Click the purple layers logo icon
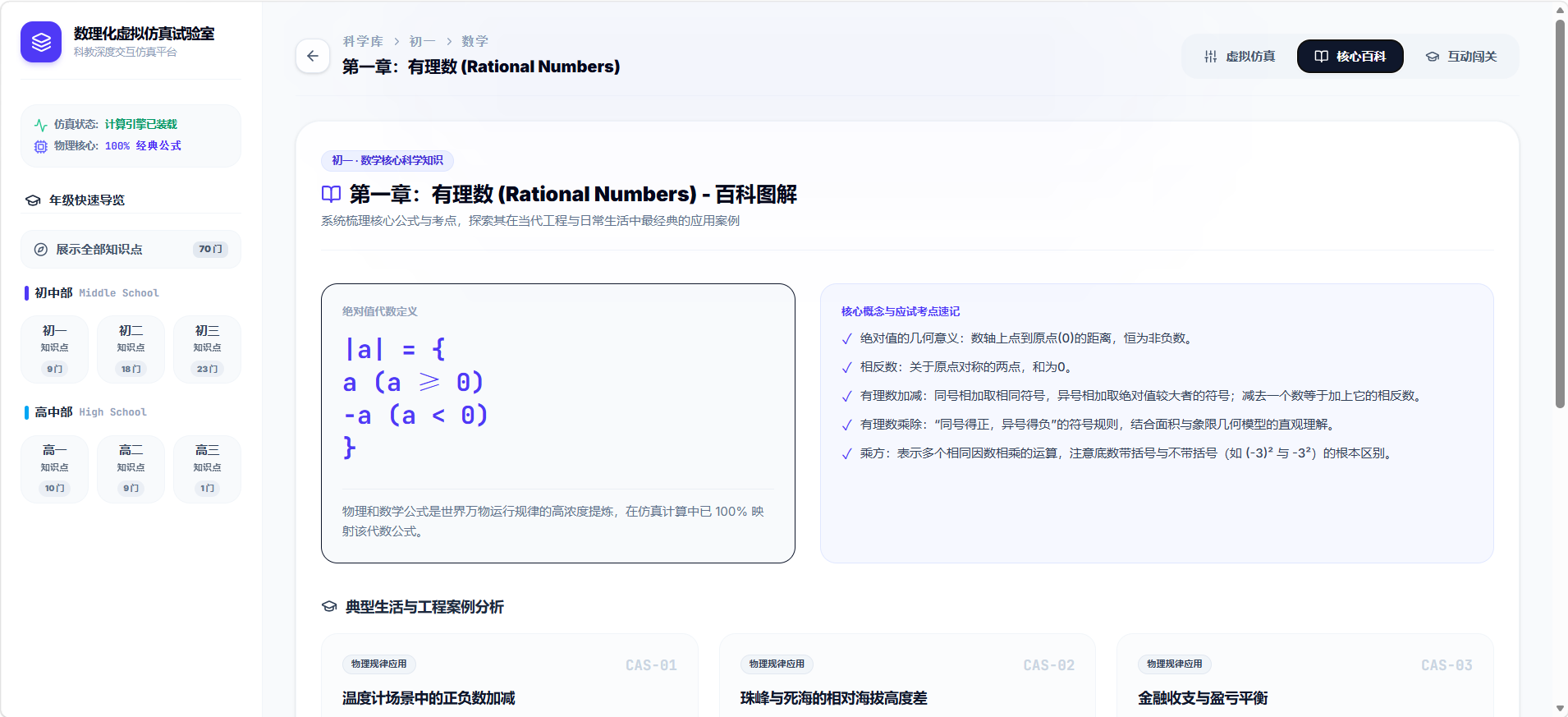Image resolution: width=1568 pixels, height=717 pixels. coord(41,42)
